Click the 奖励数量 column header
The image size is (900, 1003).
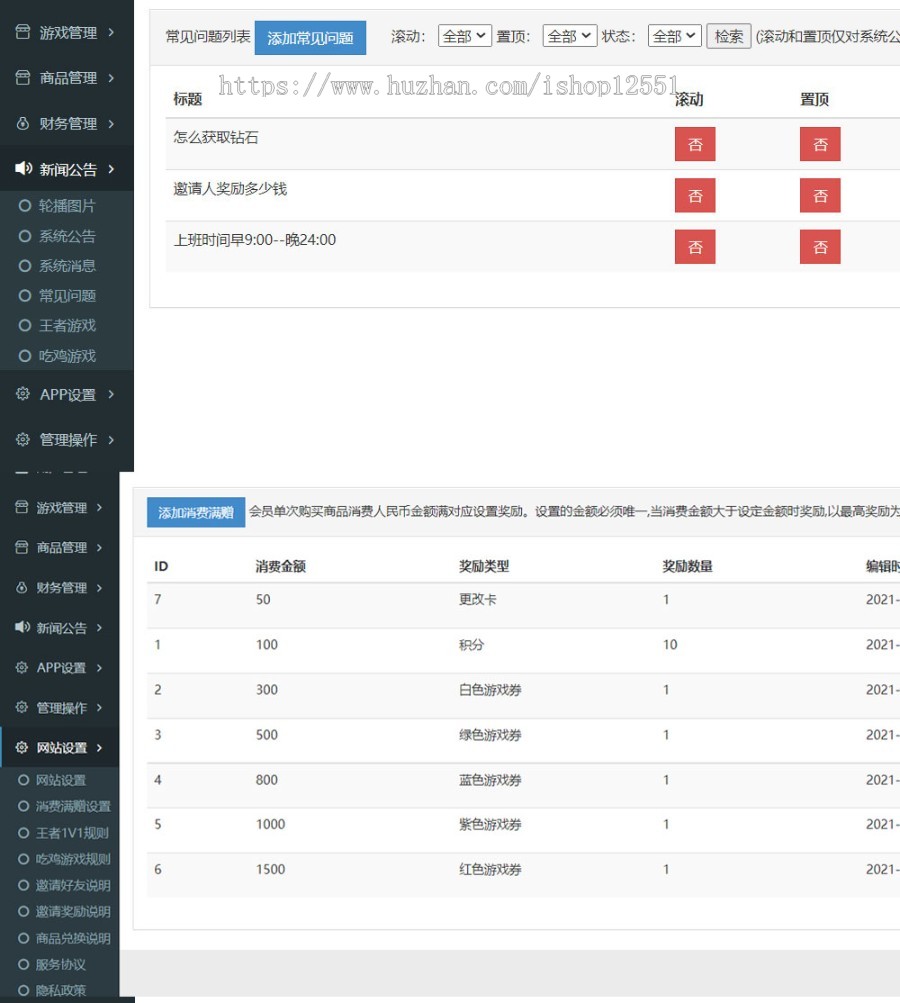[688, 566]
